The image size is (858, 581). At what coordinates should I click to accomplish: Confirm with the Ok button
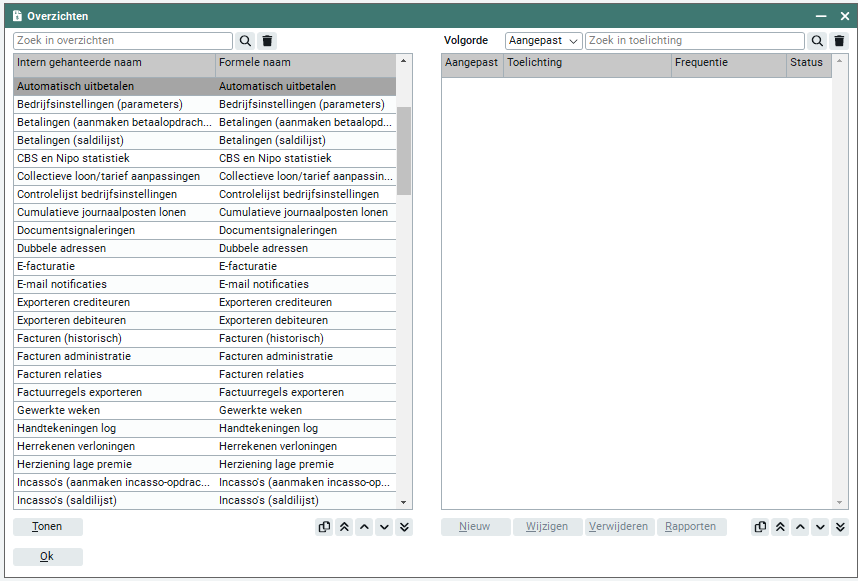click(47, 557)
